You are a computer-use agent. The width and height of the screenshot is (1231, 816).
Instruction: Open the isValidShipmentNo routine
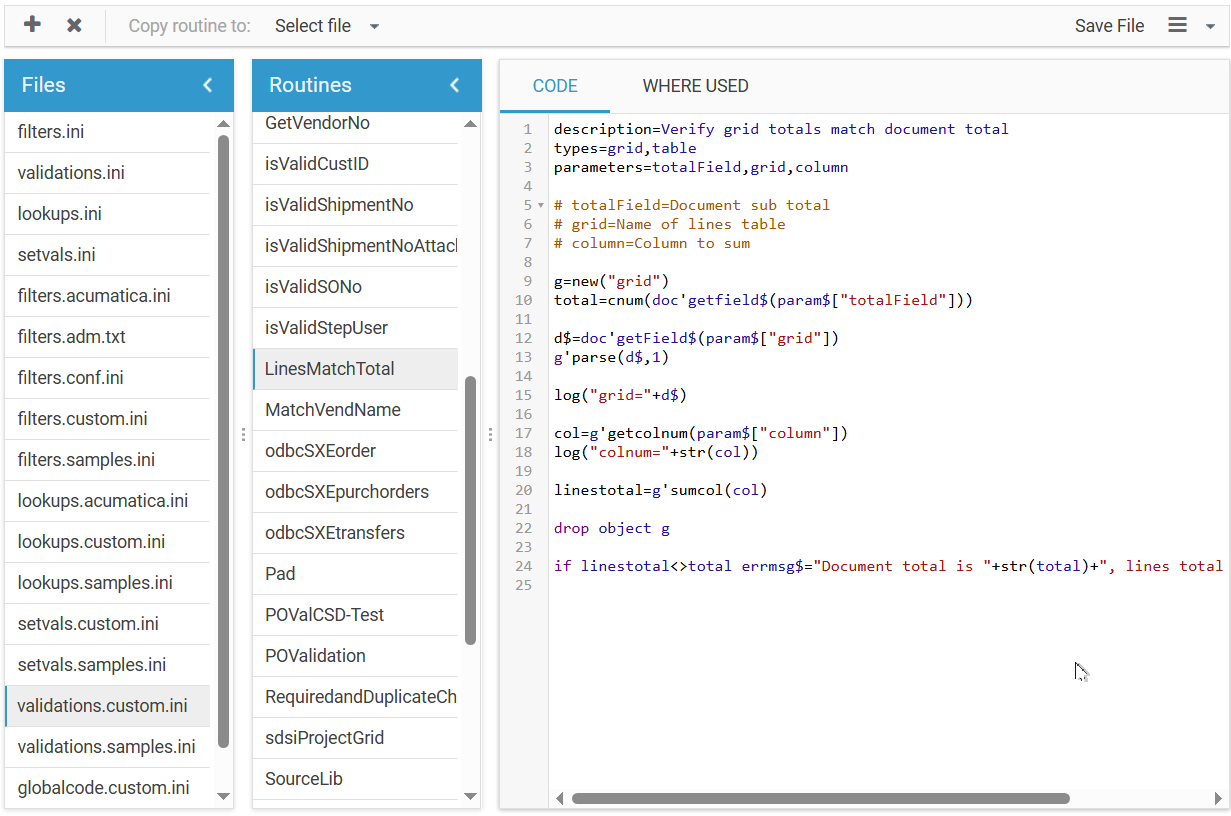click(x=355, y=205)
